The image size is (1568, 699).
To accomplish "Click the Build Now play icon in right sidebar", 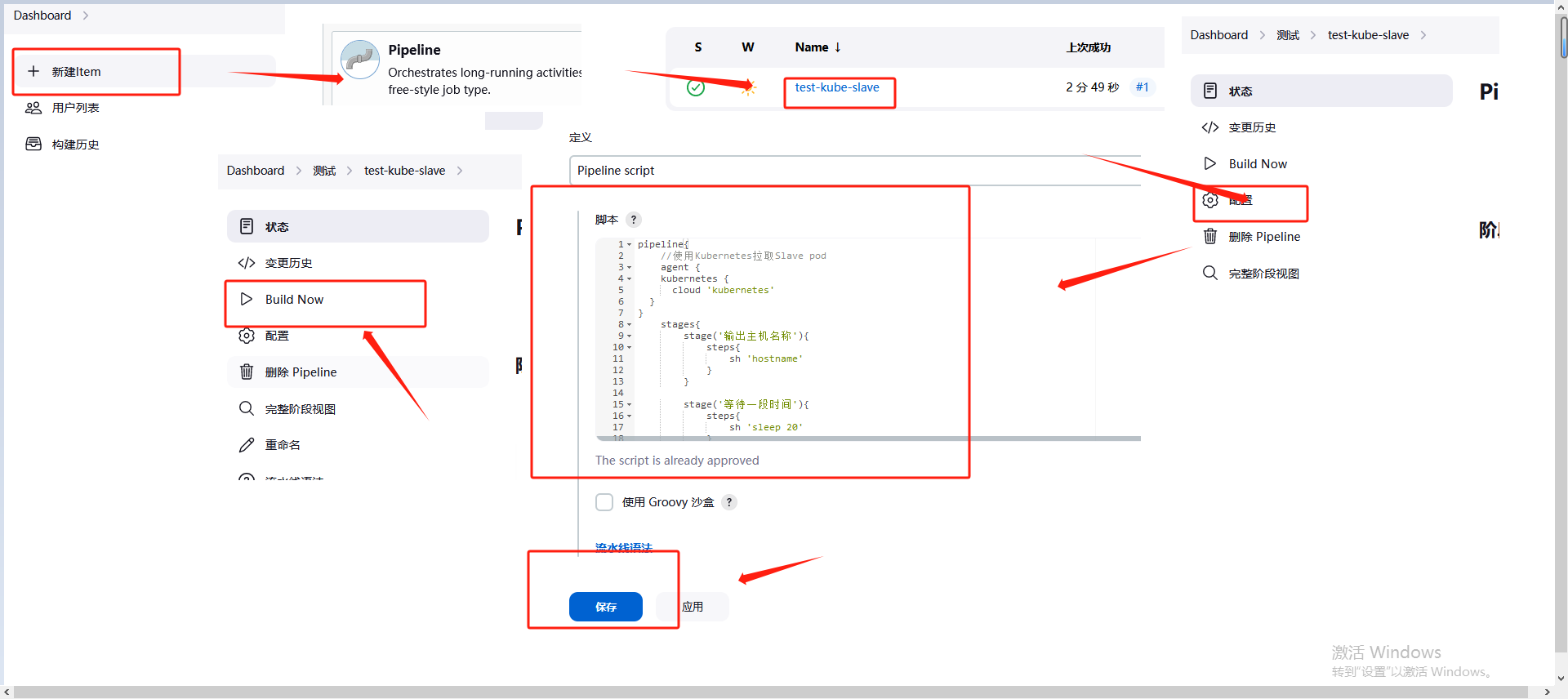I will (1210, 163).
